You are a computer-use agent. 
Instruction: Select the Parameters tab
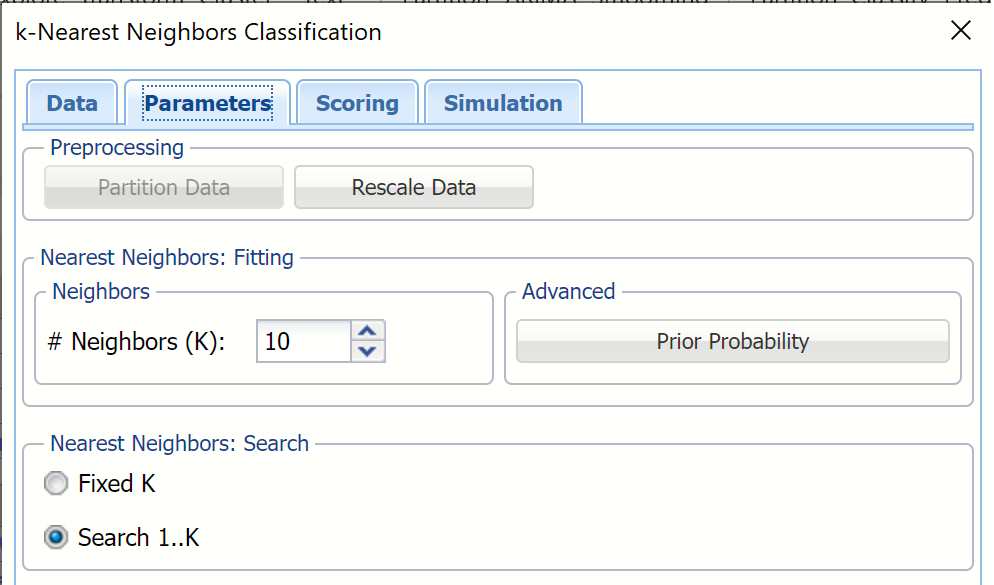pos(208,103)
